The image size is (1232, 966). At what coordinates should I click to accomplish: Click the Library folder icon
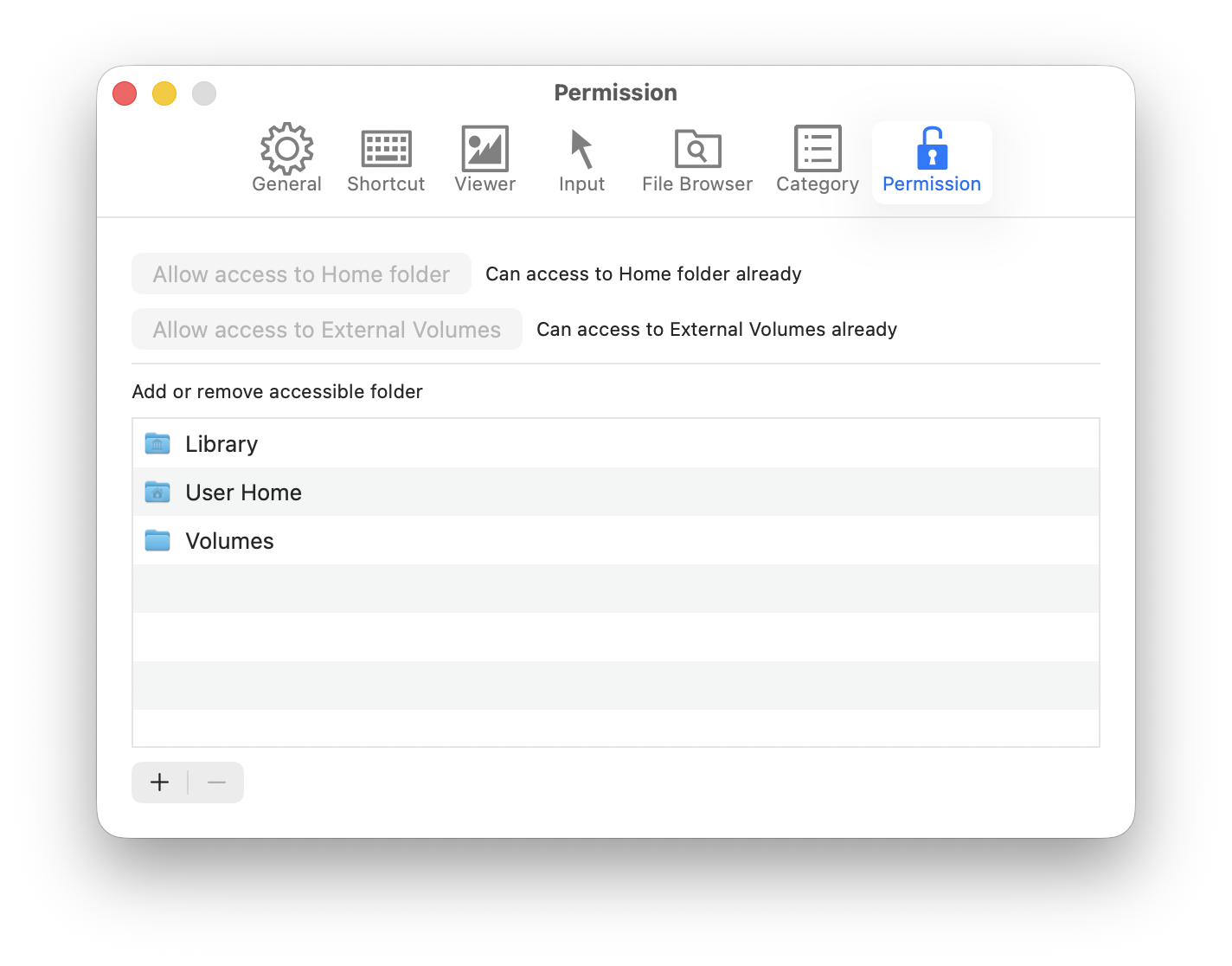(157, 444)
